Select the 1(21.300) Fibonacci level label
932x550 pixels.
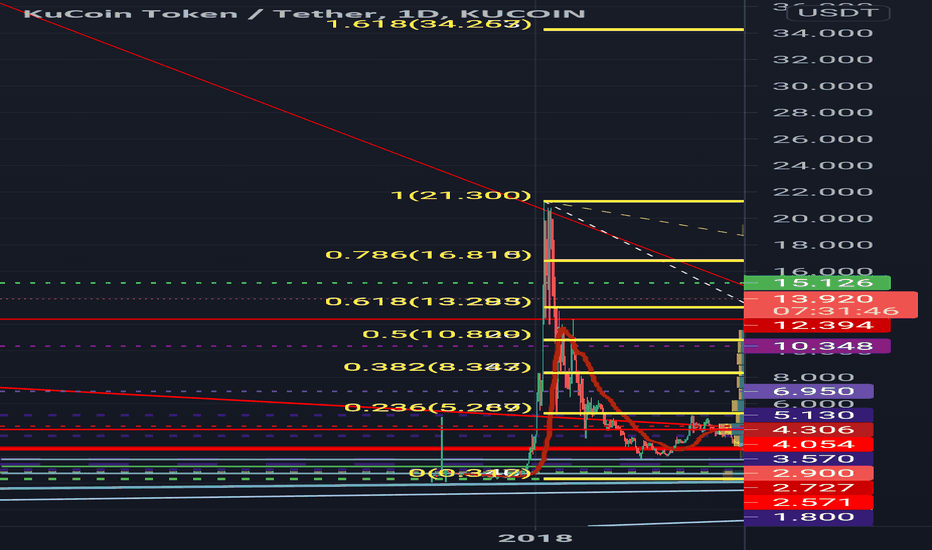click(x=461, y=195)
